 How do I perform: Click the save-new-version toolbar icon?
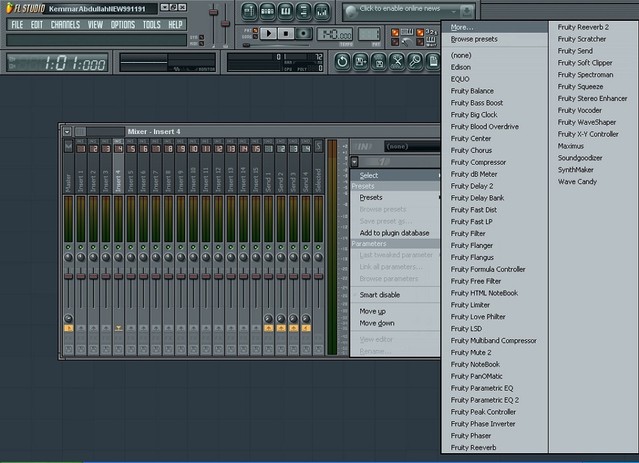[x=361, y=62]
